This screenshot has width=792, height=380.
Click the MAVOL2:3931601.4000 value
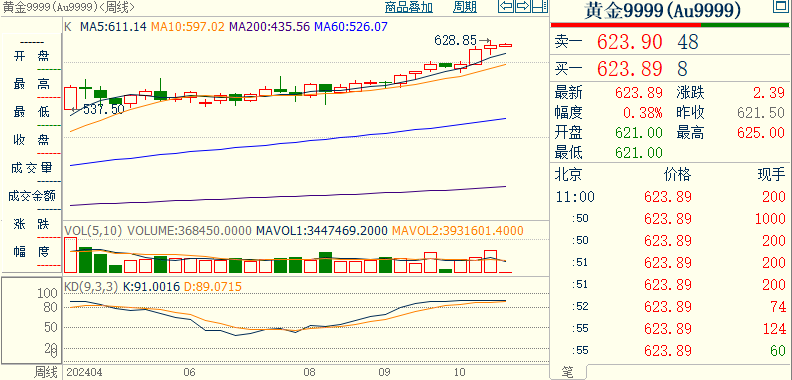457,231
